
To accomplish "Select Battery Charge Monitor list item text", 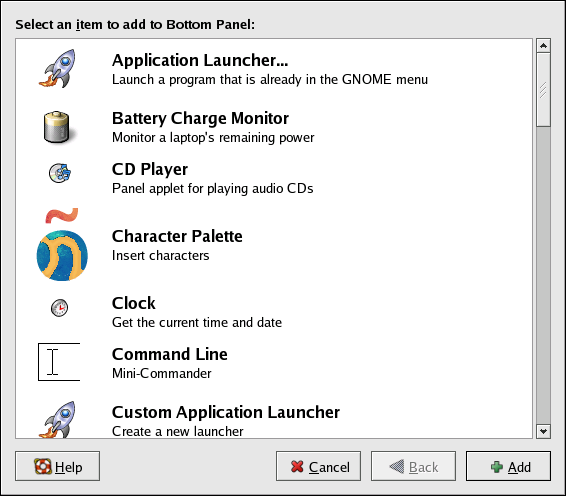I will [200, 118].
